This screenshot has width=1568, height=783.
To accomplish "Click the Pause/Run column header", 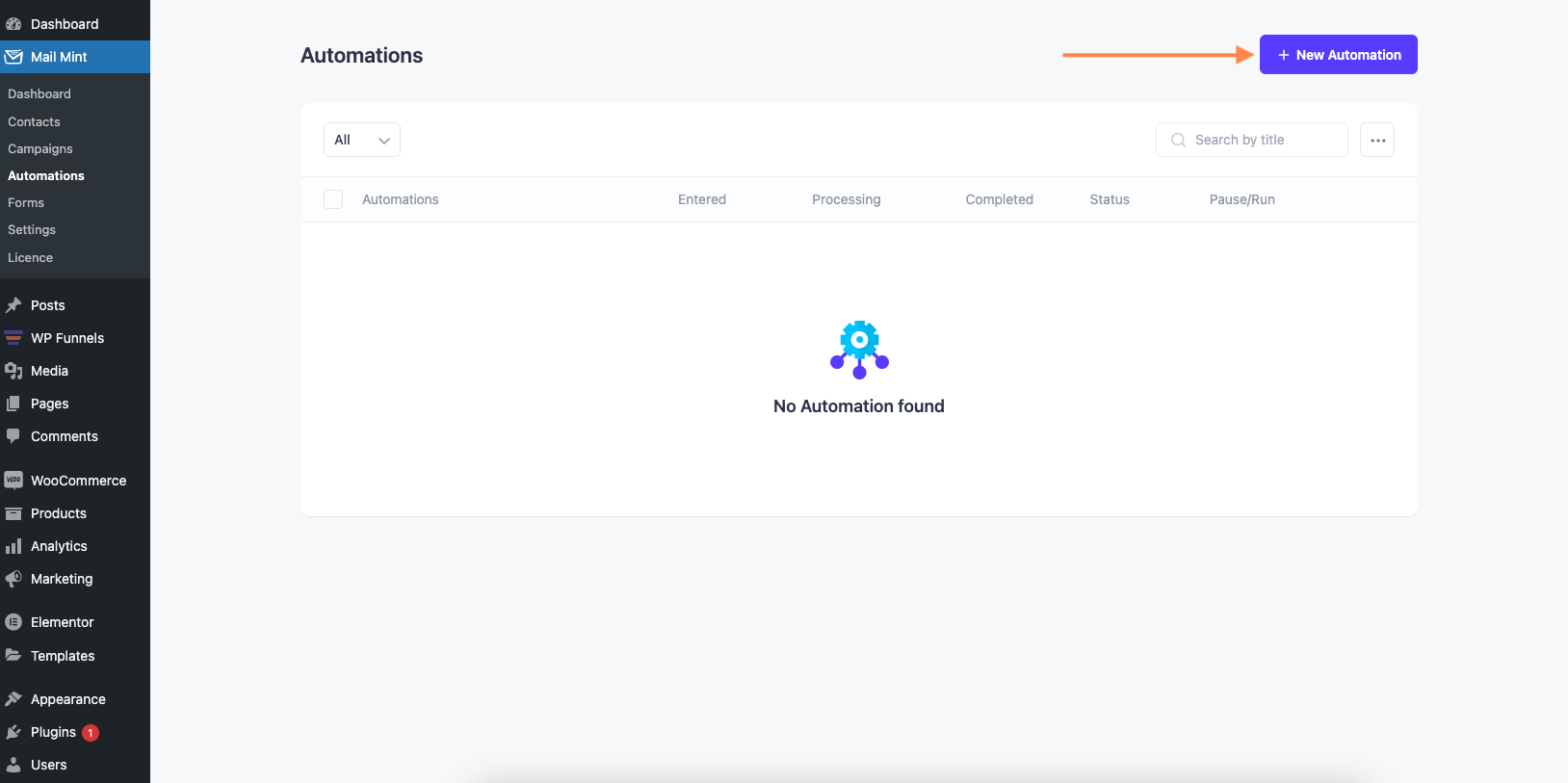I will [1242, 199].
